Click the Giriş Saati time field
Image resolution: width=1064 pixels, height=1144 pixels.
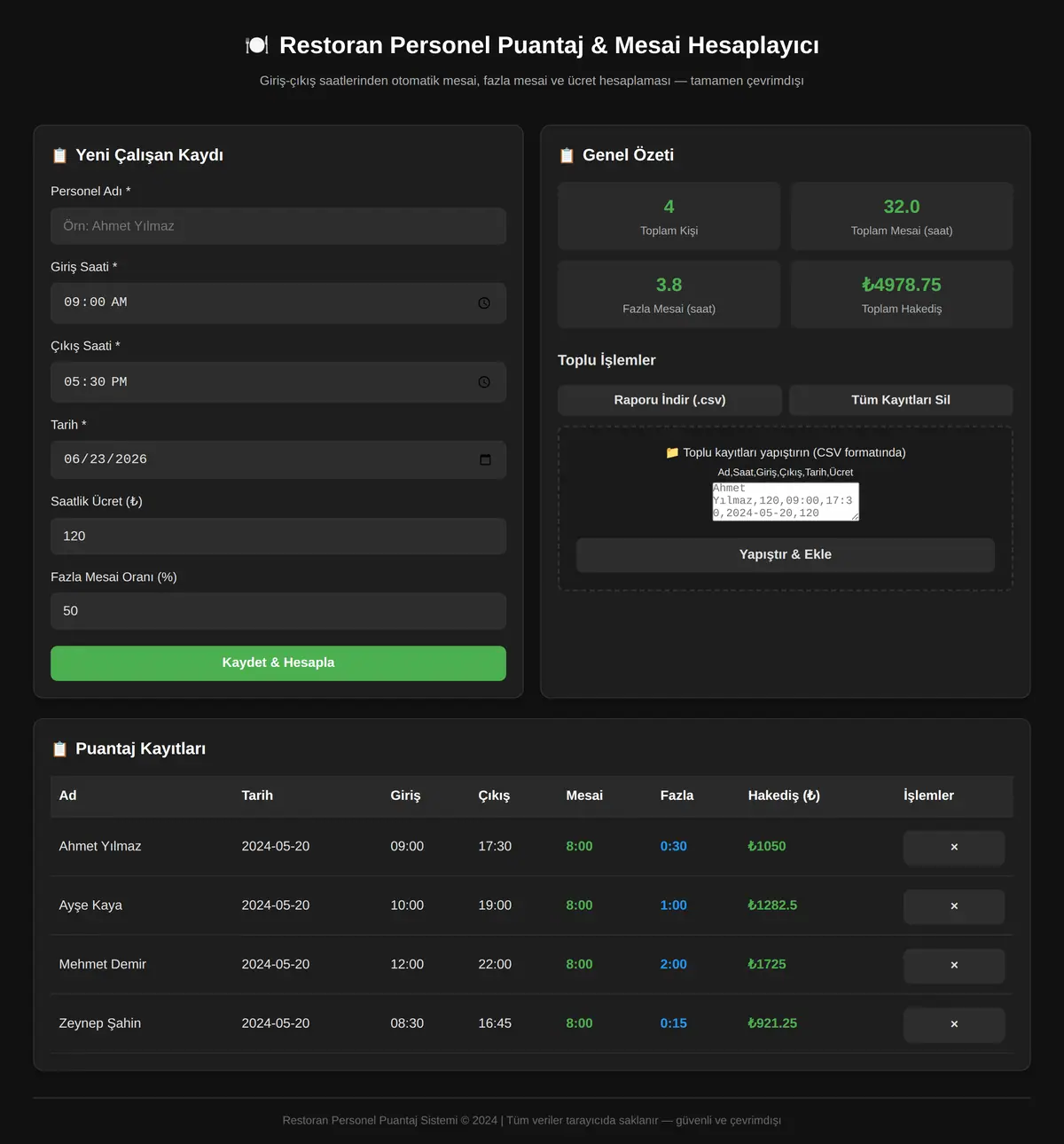tap(278, 303)
